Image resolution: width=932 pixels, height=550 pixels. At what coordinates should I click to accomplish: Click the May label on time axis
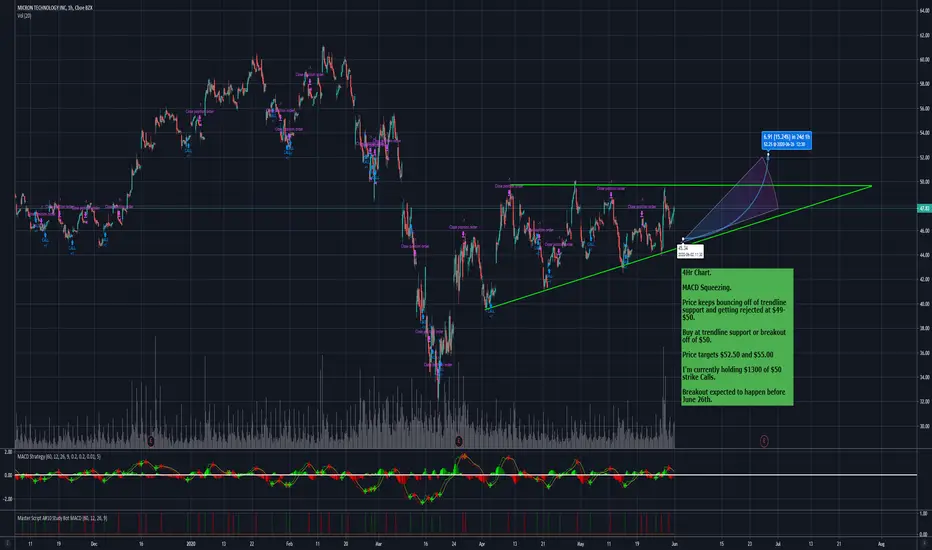[580, 543]
